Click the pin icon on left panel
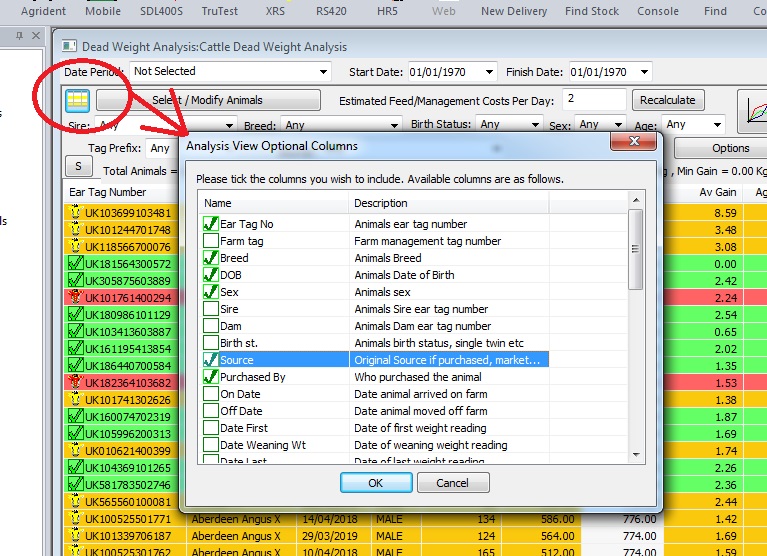Image resolution: width=767 pixels, height=556 pixels. point(21,37)
